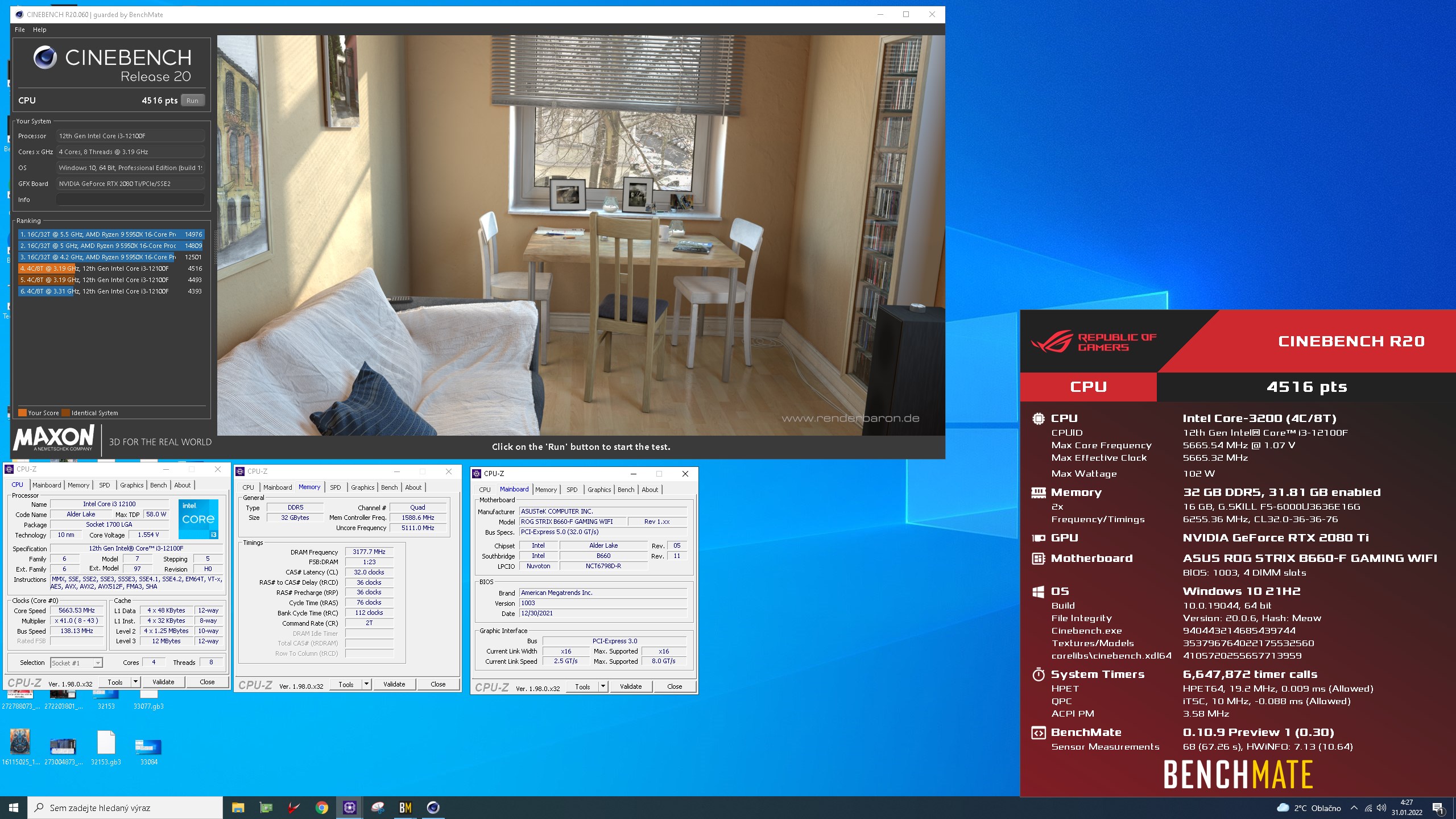Open About tab in CPU-Z CPU window

tap(183, 485)
